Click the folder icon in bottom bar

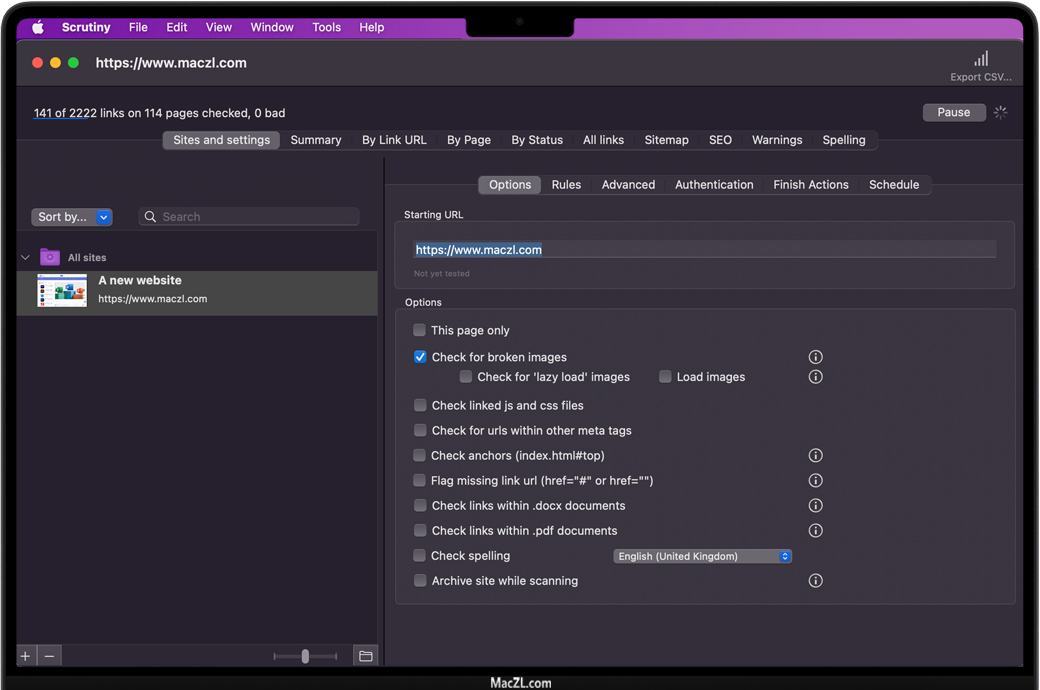pyautogui.click(x=366, y=656)
